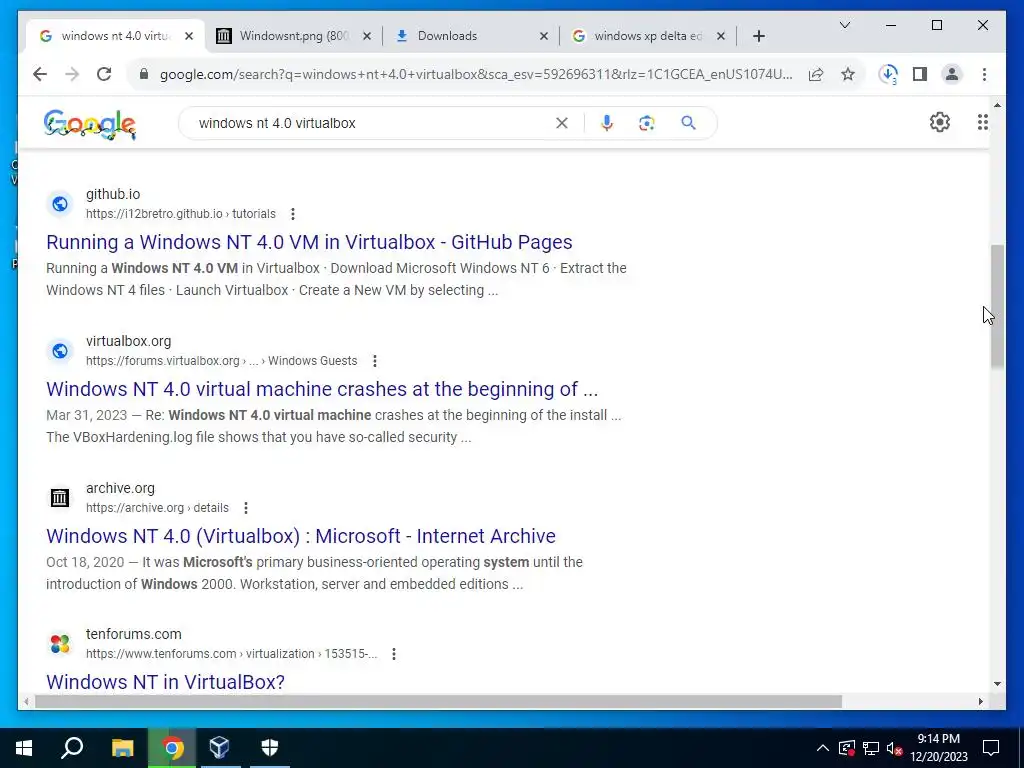Open the tab search dropdown arrow
The width and height of the screenshot is (1024, 768).
[x=844, y=25]
